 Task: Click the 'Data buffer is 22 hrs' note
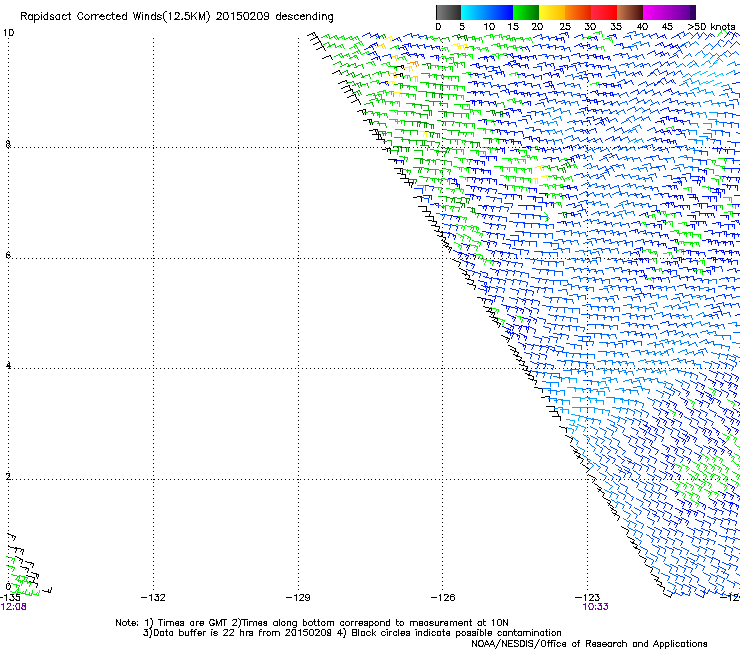[x=237, y=633]
